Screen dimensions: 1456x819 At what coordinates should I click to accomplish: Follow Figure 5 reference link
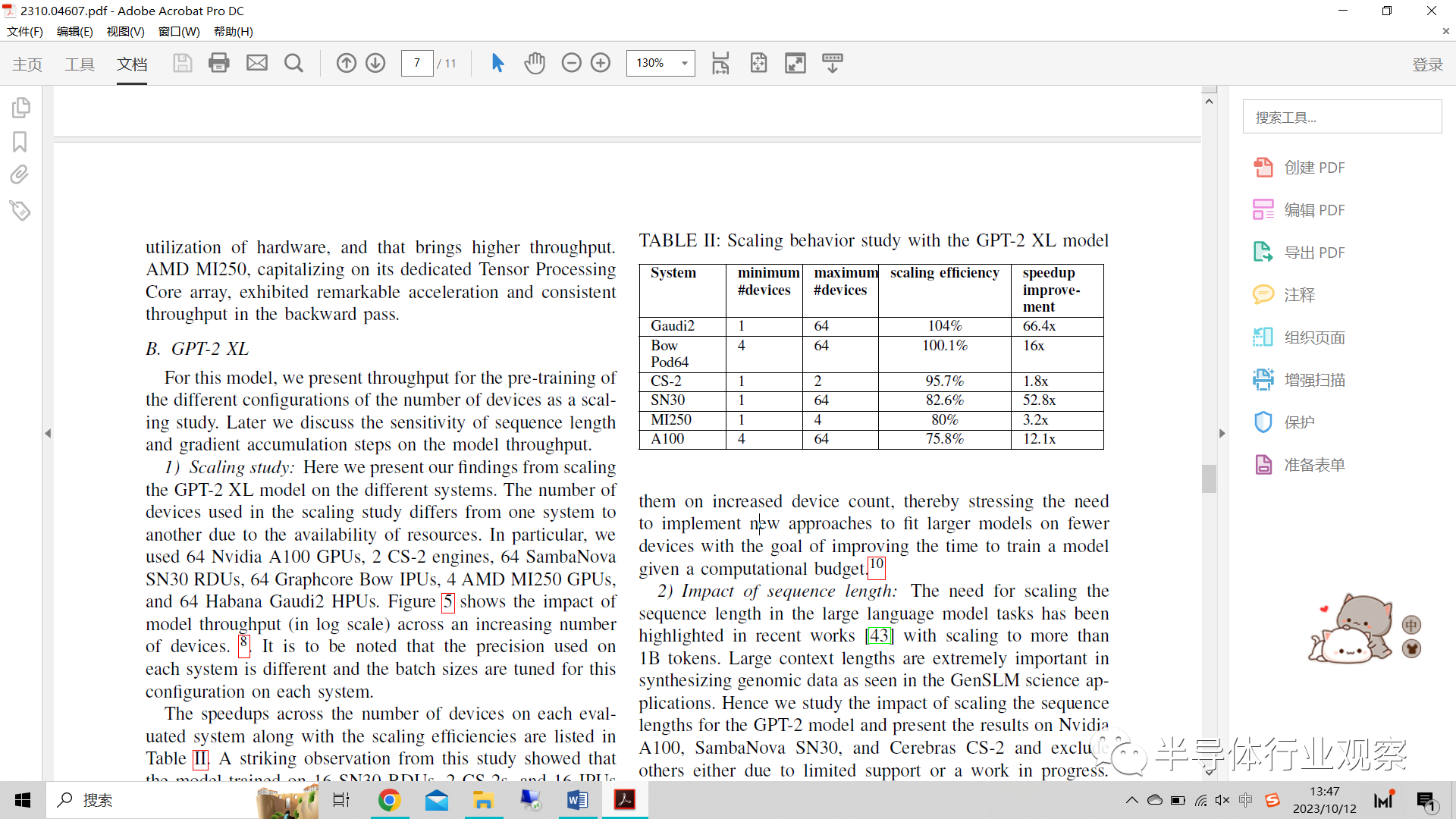[x=447, y=602]
